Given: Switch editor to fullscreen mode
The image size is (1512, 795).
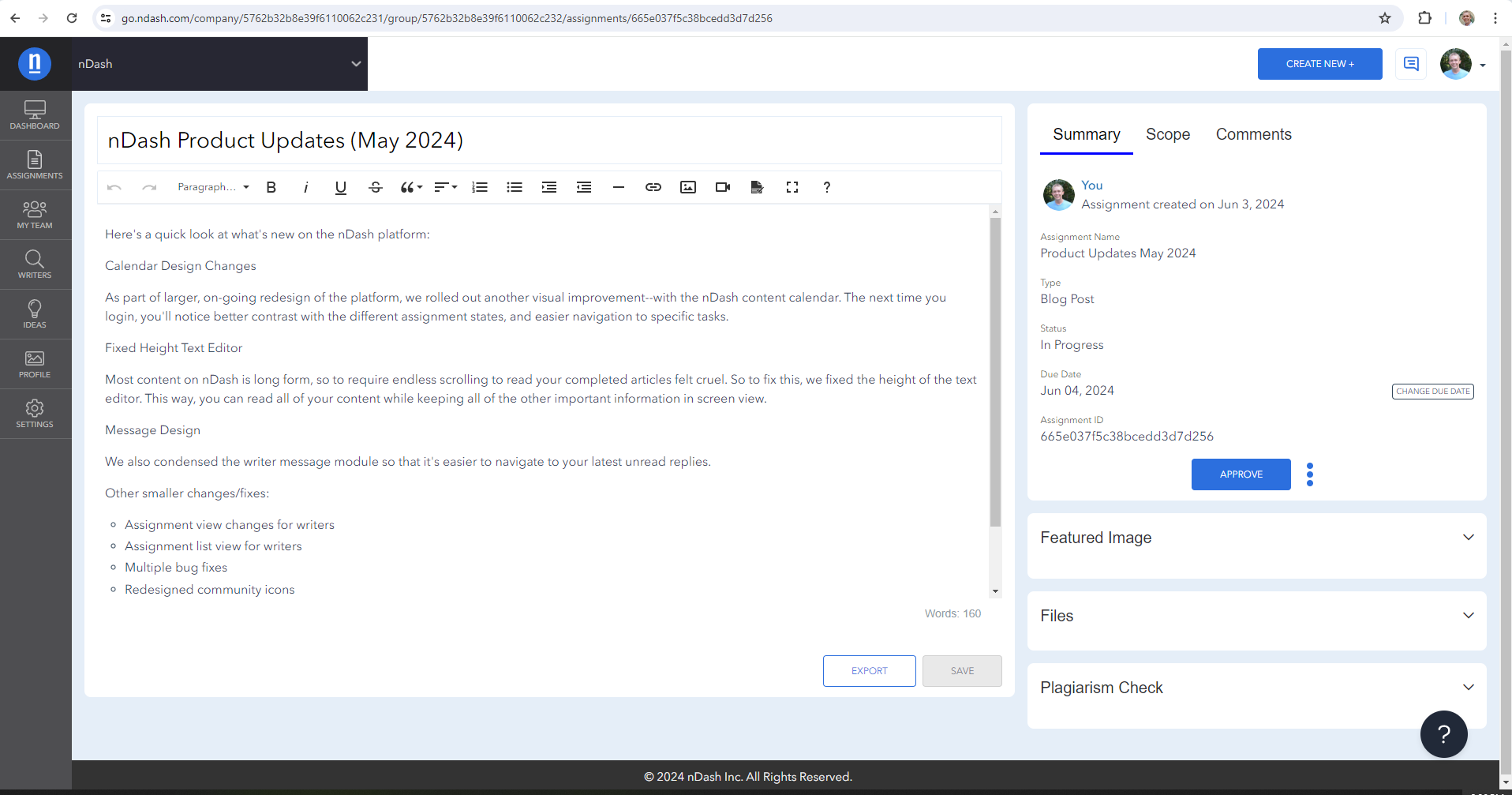Looking at the screenshot, I should coord(792,187).
